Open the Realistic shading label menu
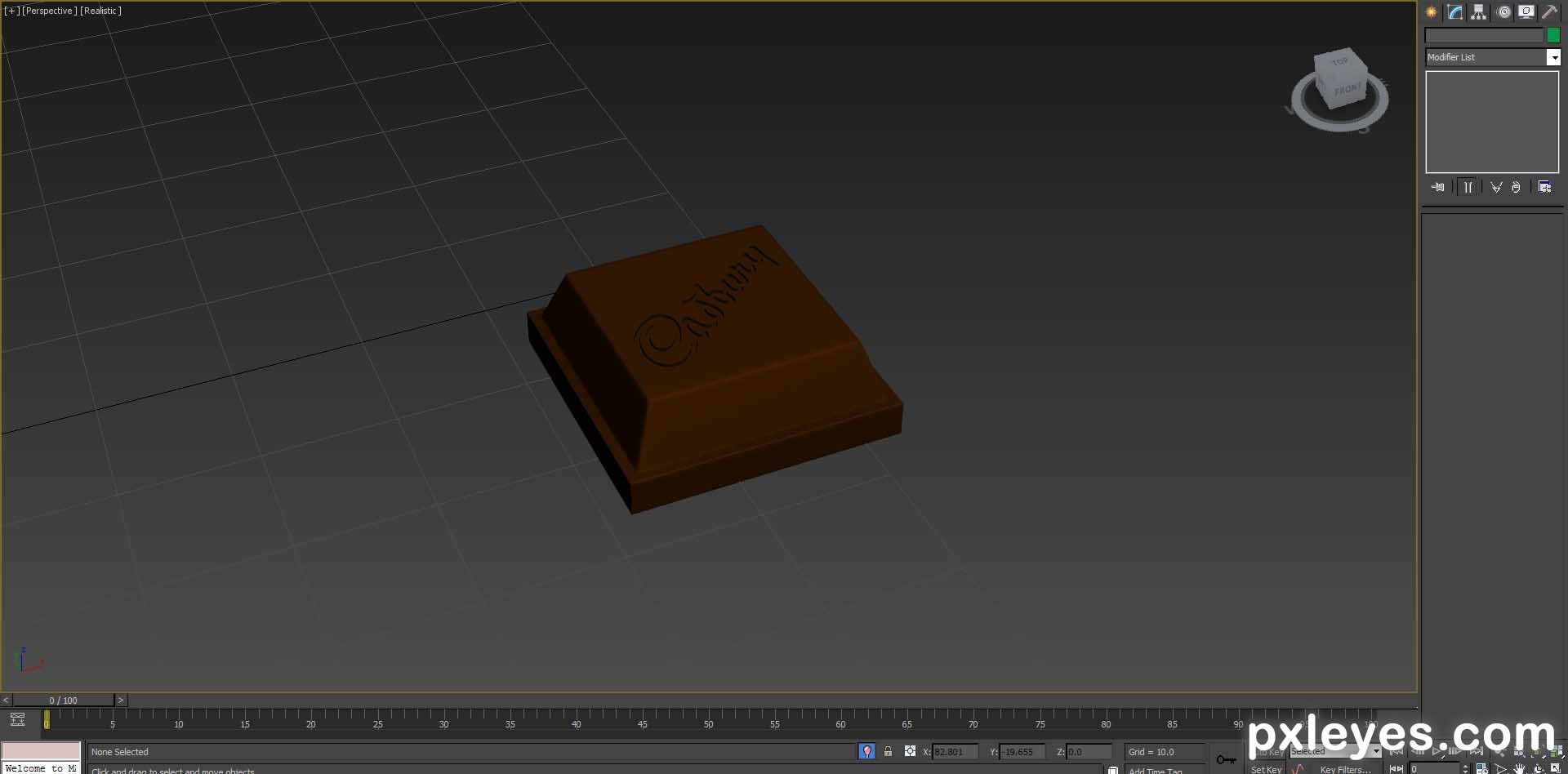 point(100,11)
